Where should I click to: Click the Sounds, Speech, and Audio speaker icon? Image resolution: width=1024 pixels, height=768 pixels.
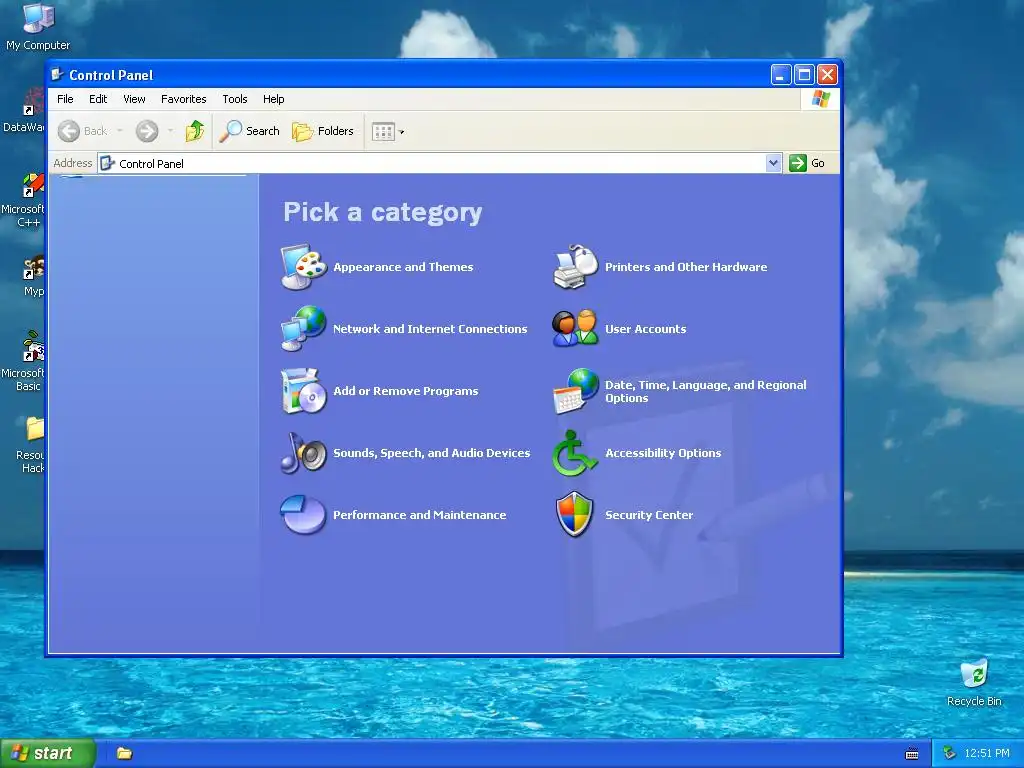(x=304, y=453)
